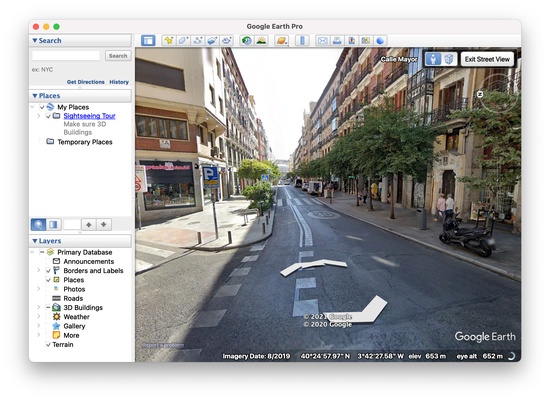This screenshot has width=550, height=400.
Task: Enable the Photos layer checkbox
Action: point(48,289)
